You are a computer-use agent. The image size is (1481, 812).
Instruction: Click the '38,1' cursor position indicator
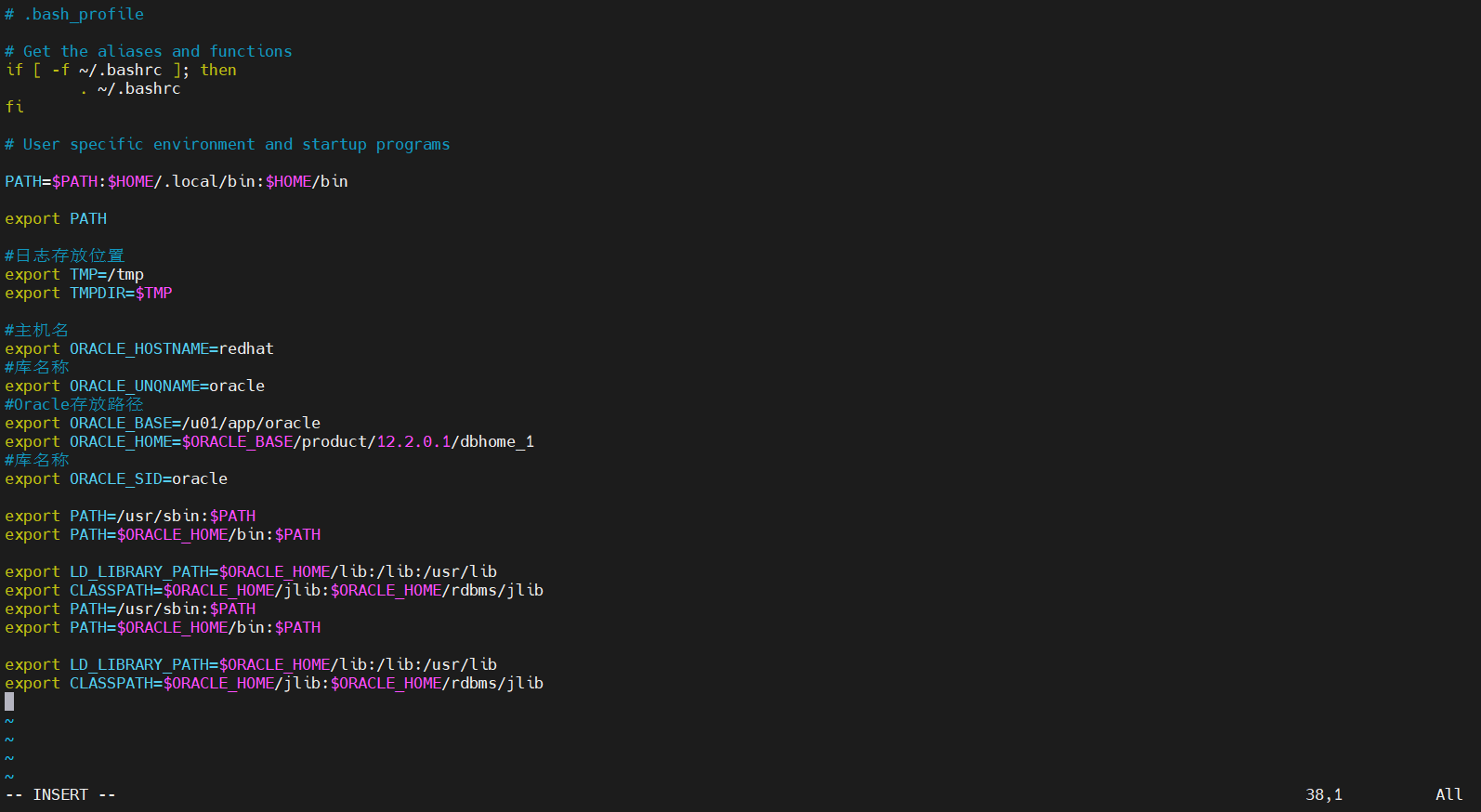[x=1324, y=794]
